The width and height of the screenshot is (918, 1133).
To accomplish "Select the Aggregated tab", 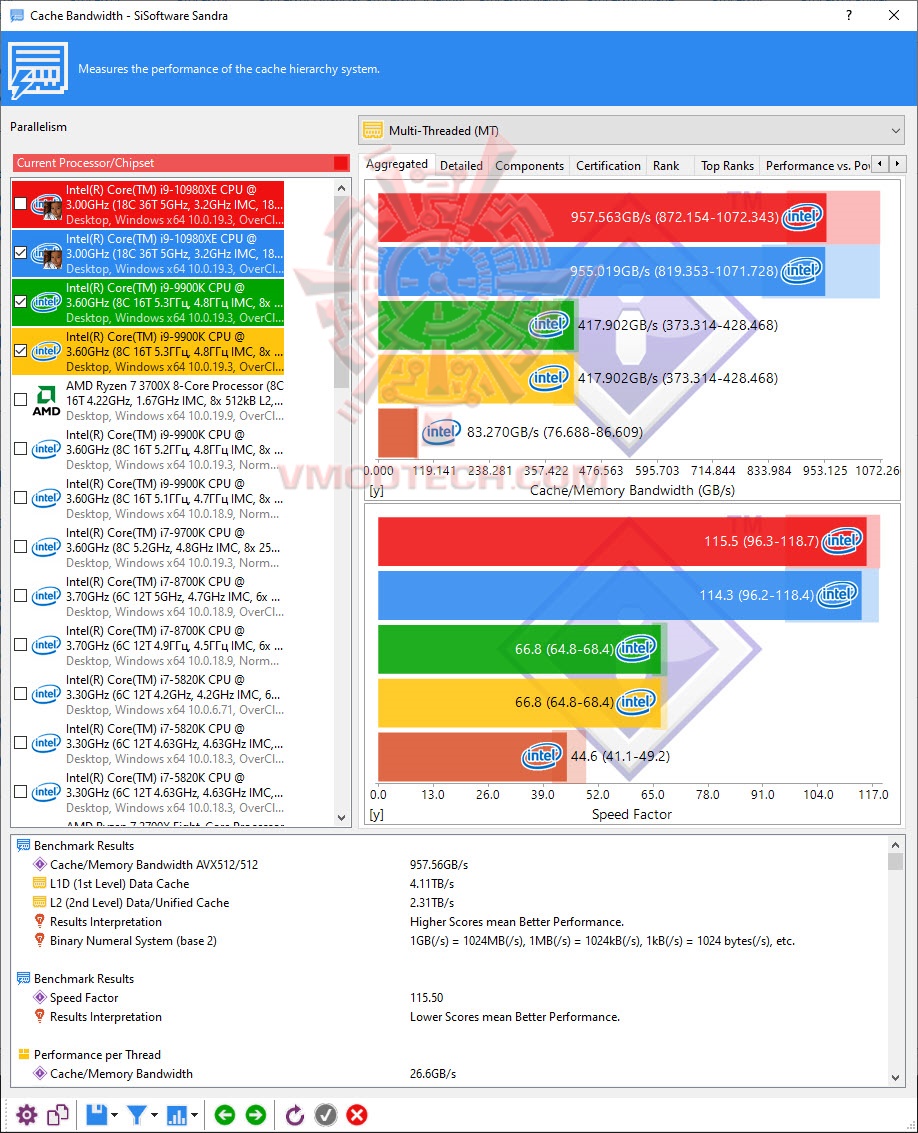I will coord(397,164).
